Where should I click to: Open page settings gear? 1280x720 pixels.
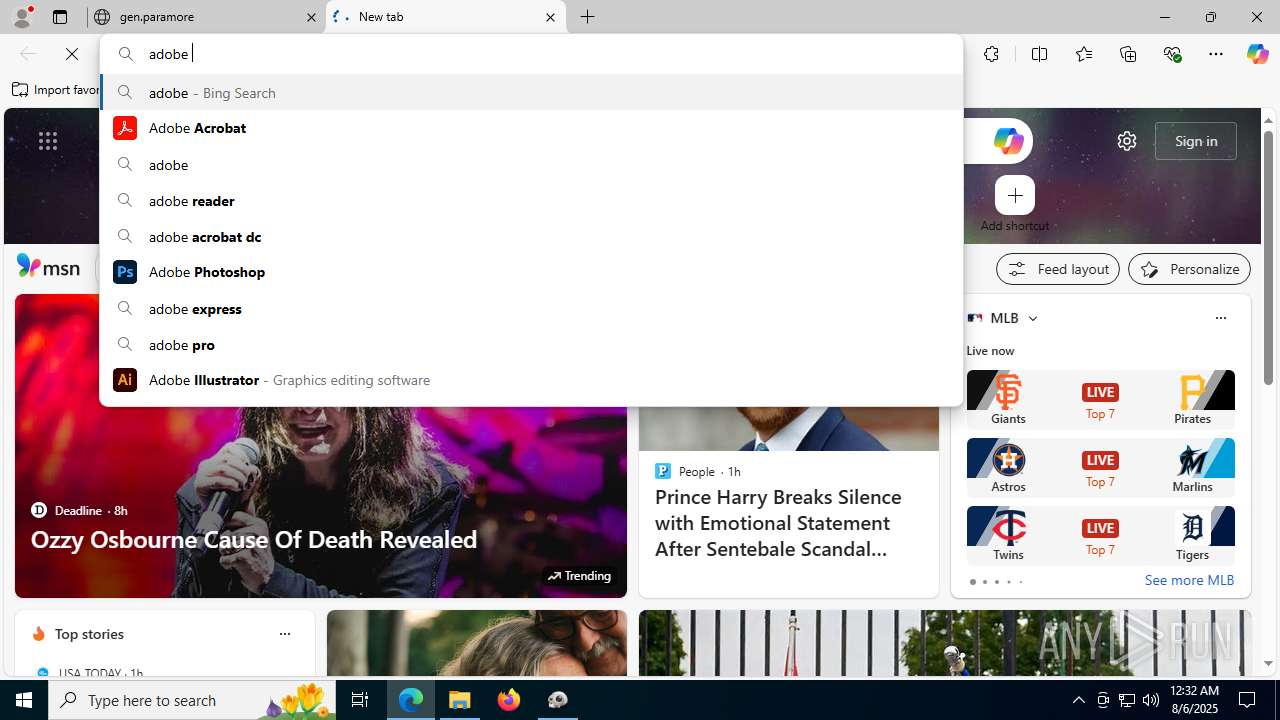click(x=1127, y=141)
